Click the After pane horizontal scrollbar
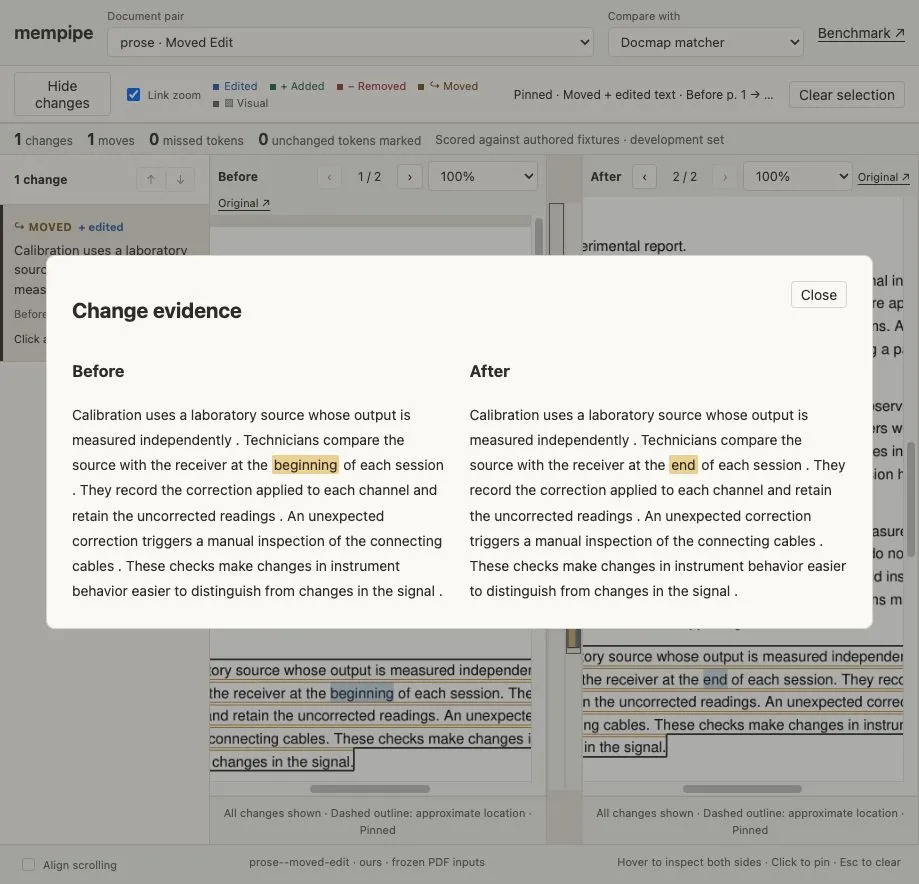The image size is (919, 884). coord(742,789)
